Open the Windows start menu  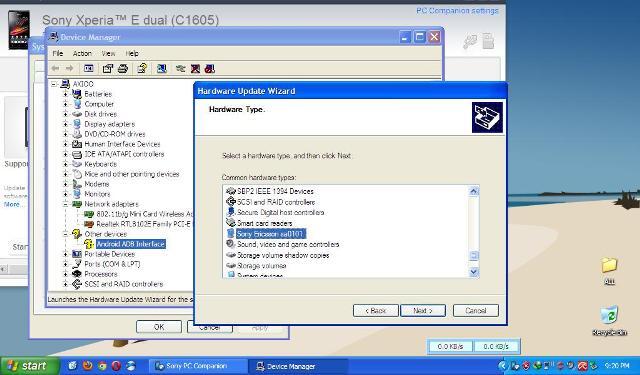tap(29, 366)
